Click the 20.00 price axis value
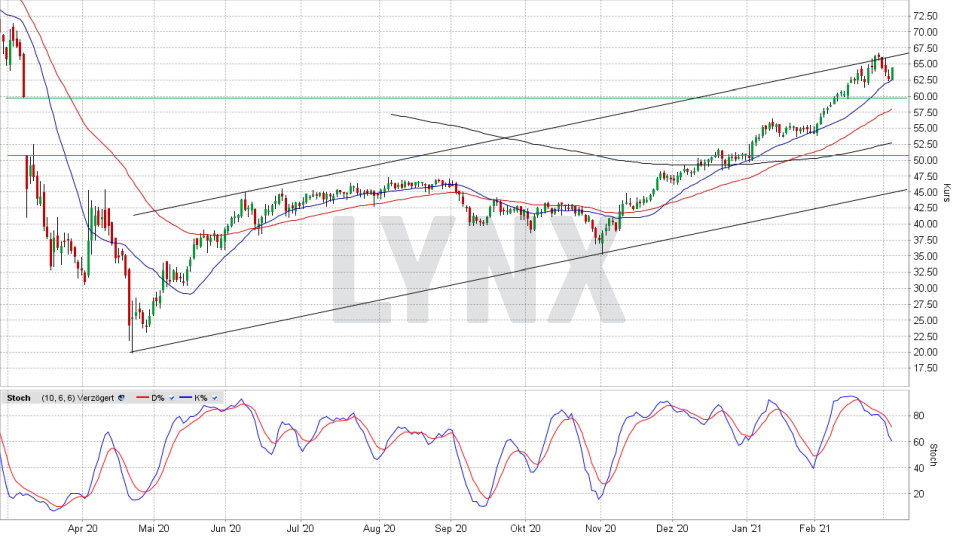The image size is (960, 540). tap(924, 352)
